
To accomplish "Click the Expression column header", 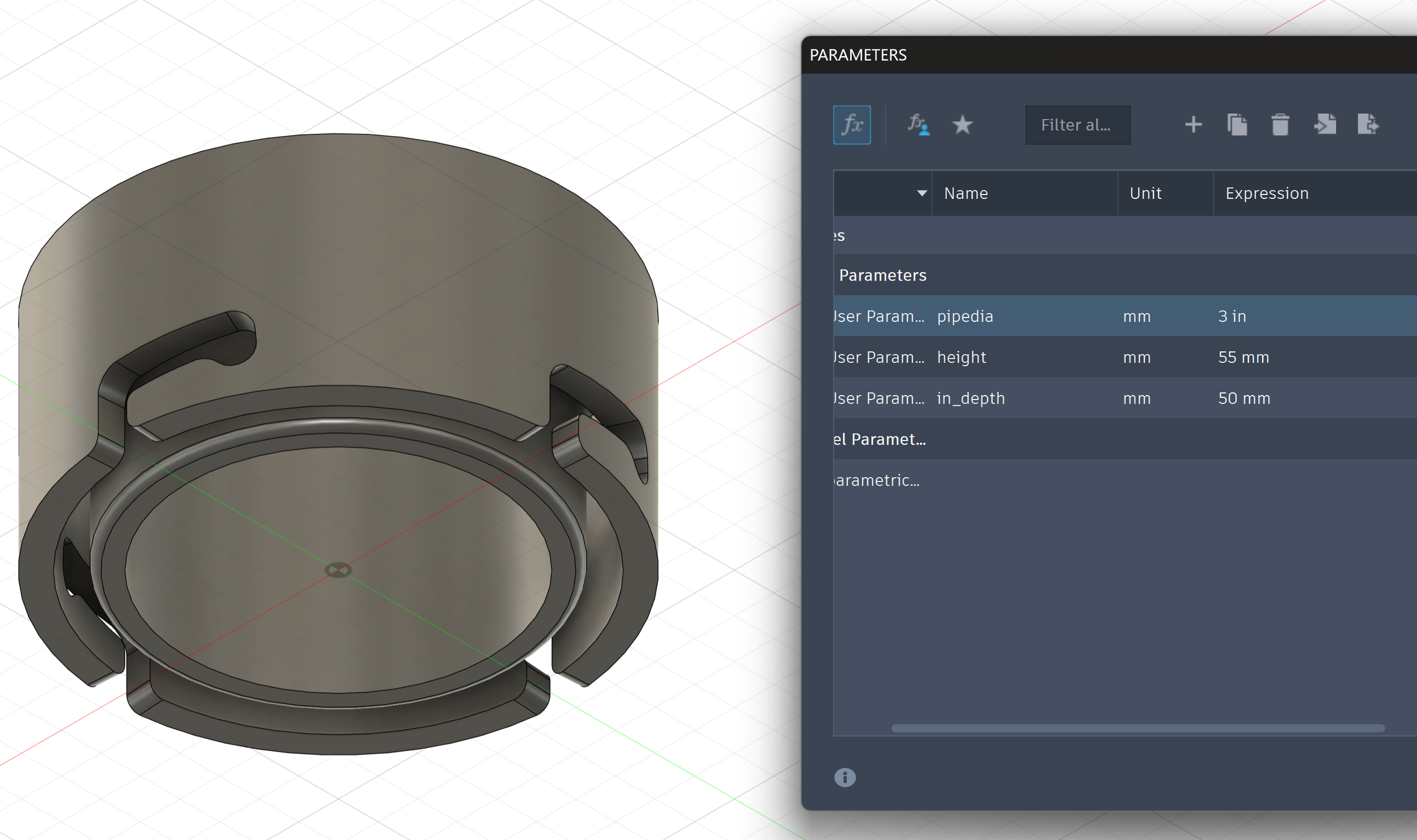I will pyautogui.click(x=1267, y=193).
